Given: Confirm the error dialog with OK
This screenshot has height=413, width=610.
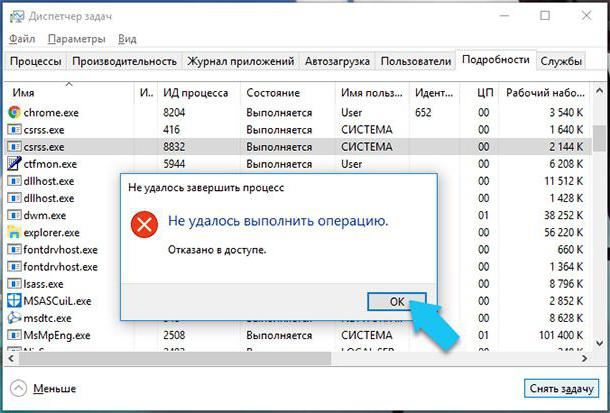Looking at the screenshot, I should pos(397,302).
